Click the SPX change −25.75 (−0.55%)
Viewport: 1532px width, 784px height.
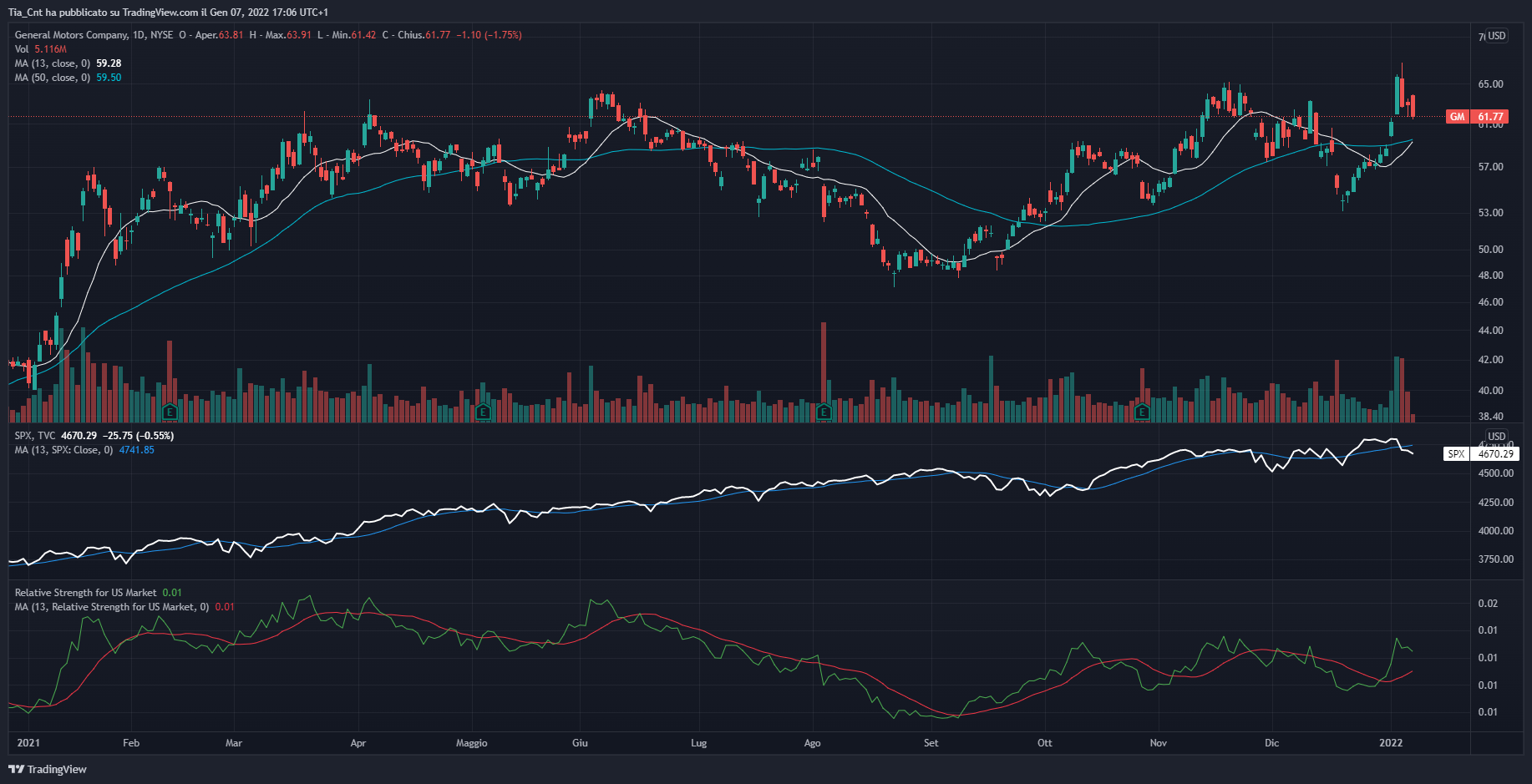point(138,436)
